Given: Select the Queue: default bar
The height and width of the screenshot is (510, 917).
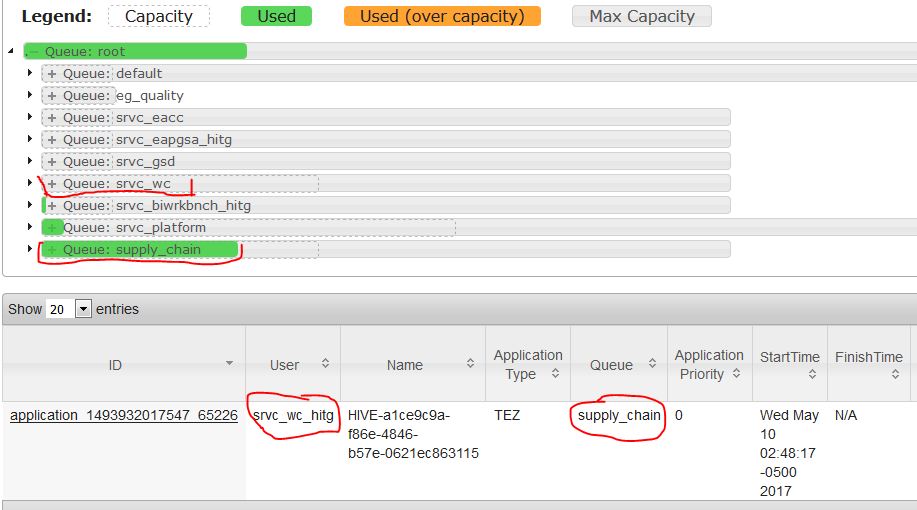Looking at the screenshot, I should tap(479, 73).
